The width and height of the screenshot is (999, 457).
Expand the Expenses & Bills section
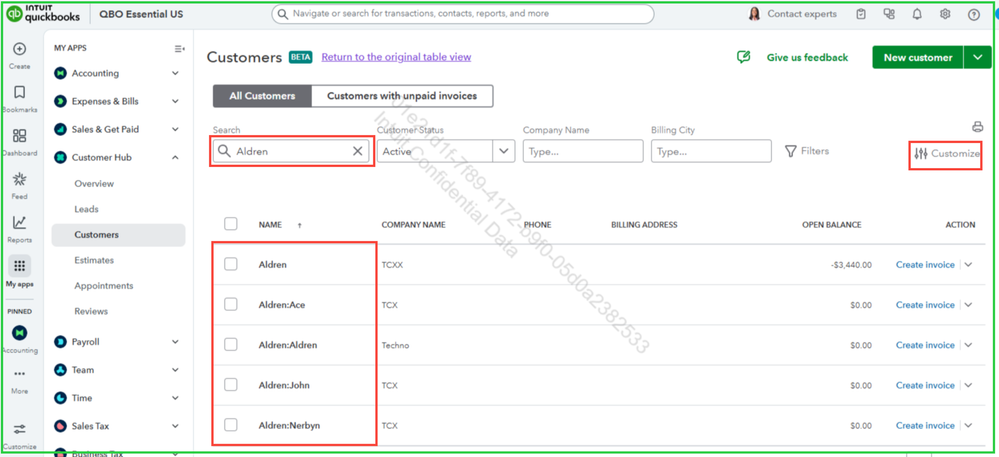tap(175, 101)
